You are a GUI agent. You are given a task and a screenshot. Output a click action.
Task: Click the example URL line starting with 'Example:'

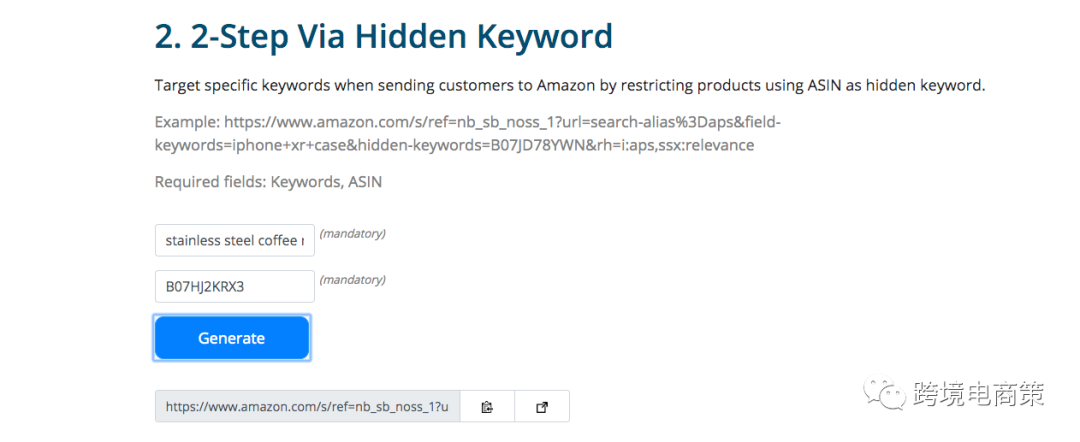467,122
